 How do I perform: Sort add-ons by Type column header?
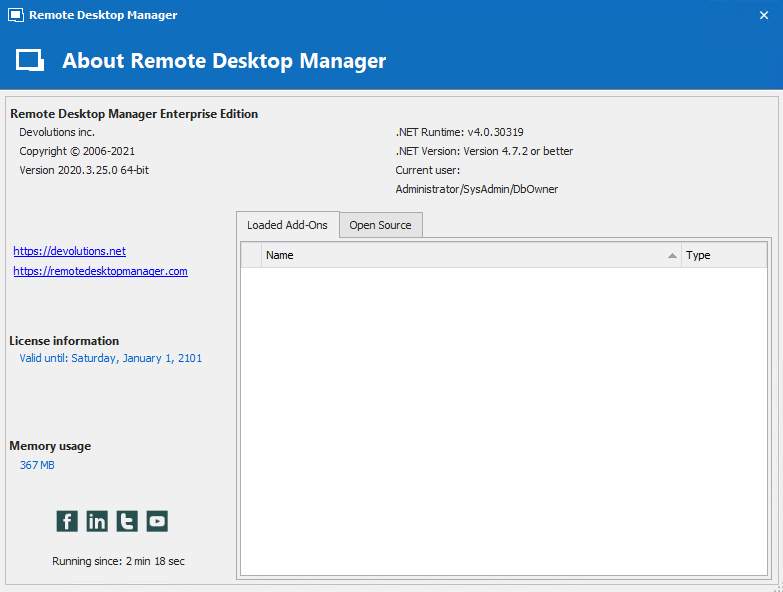724,255
